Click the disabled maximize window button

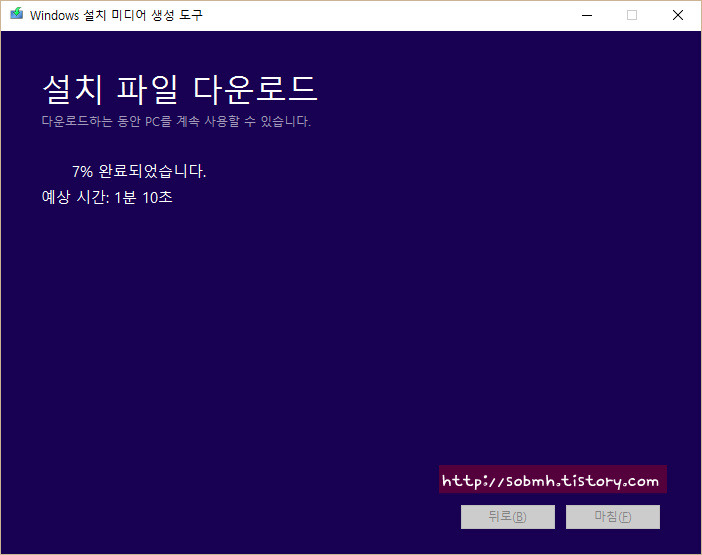[x=632, y=15]
